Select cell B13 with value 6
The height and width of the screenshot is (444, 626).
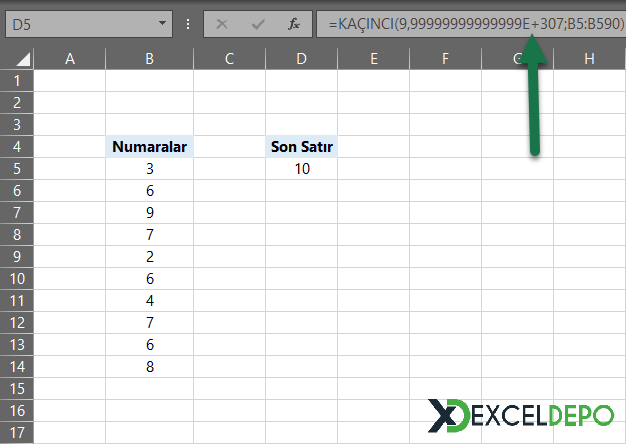click(x=150, y=345)
